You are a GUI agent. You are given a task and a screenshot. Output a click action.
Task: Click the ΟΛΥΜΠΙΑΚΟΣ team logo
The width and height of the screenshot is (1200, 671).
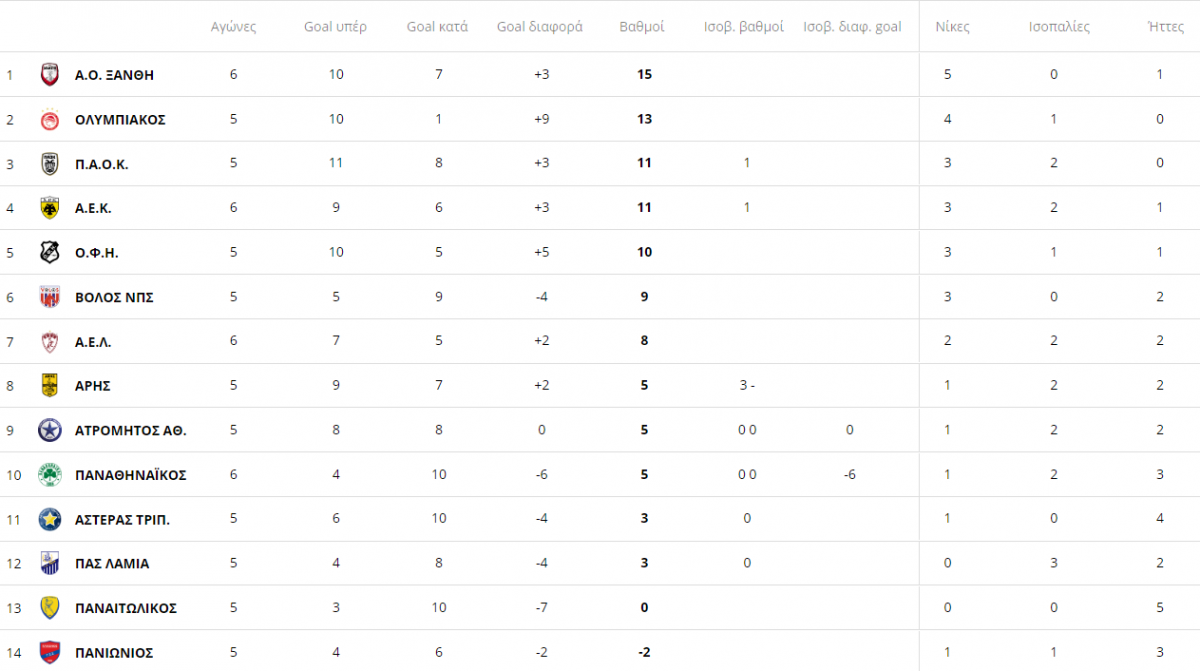[x=50, y=119]
